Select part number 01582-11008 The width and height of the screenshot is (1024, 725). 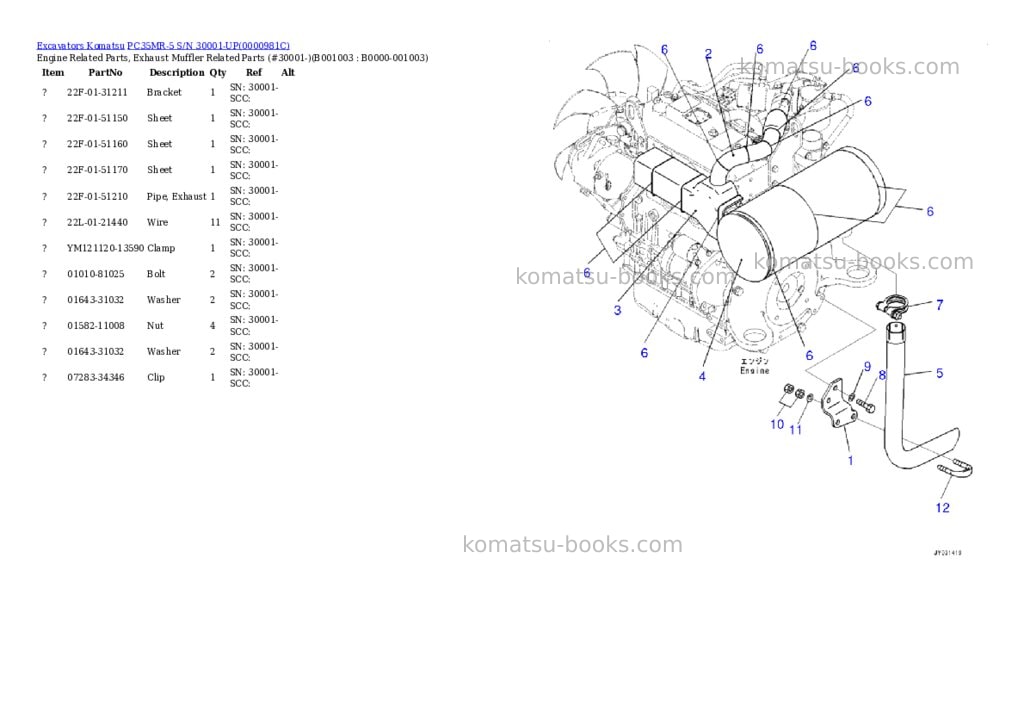95,326
